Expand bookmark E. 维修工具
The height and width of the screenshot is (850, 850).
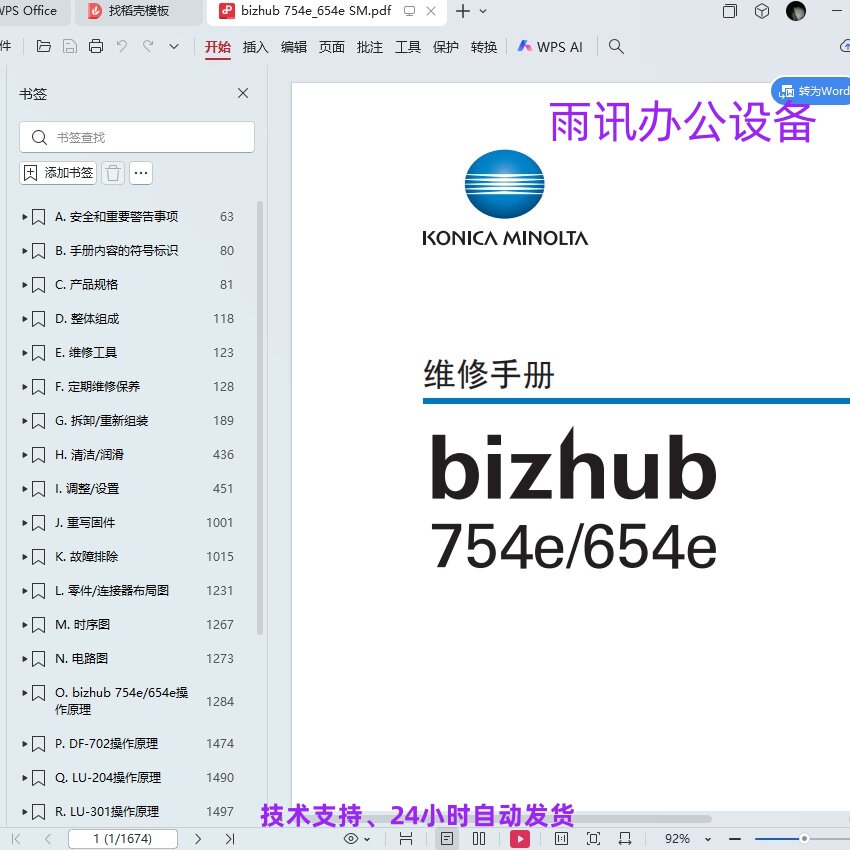pyautogui.click(x=24, y=353)
